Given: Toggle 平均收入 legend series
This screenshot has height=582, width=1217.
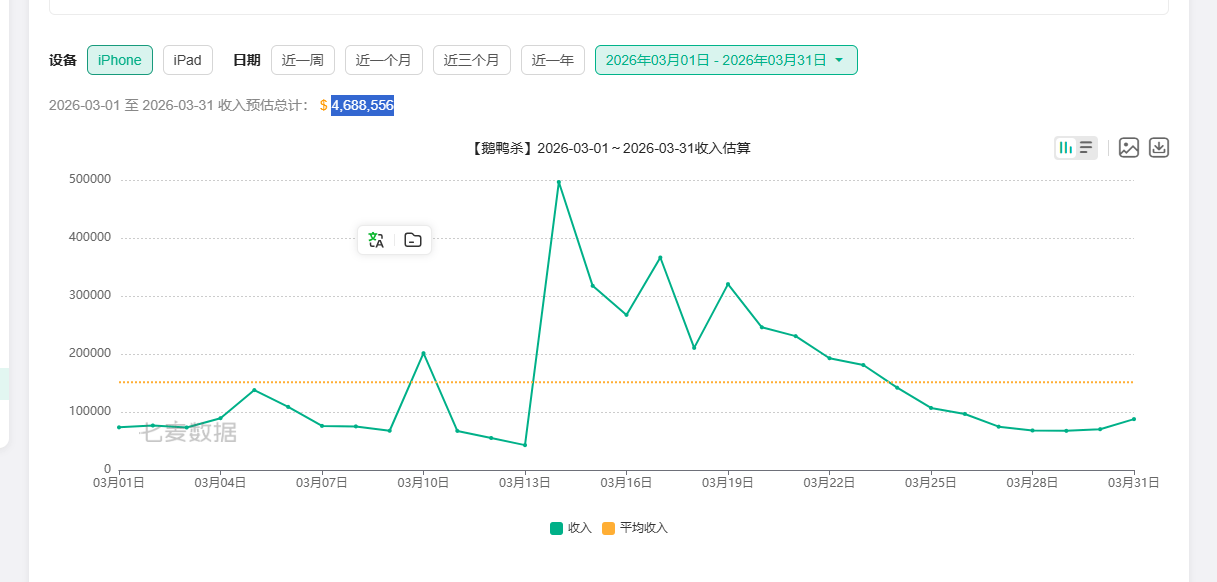Looking at the screenshot, I should [635, 528].
